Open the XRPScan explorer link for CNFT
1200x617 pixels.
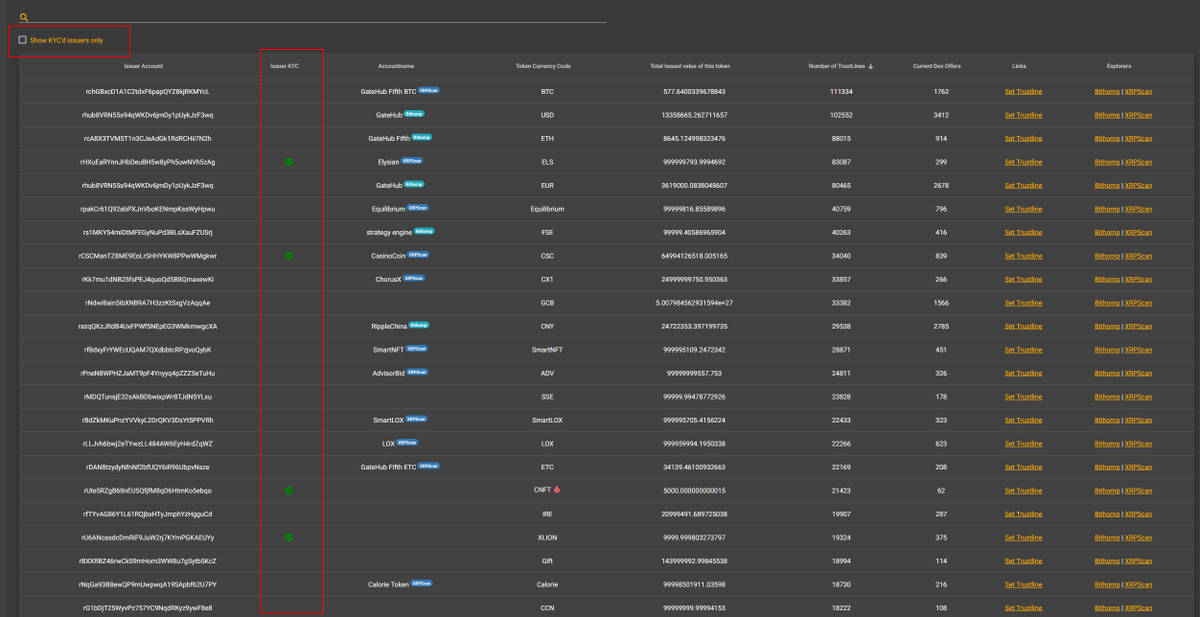click(x=1138, y=491)
